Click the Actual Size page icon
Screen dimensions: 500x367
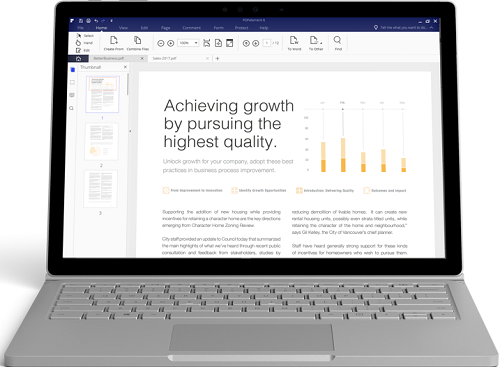point(218,43)
